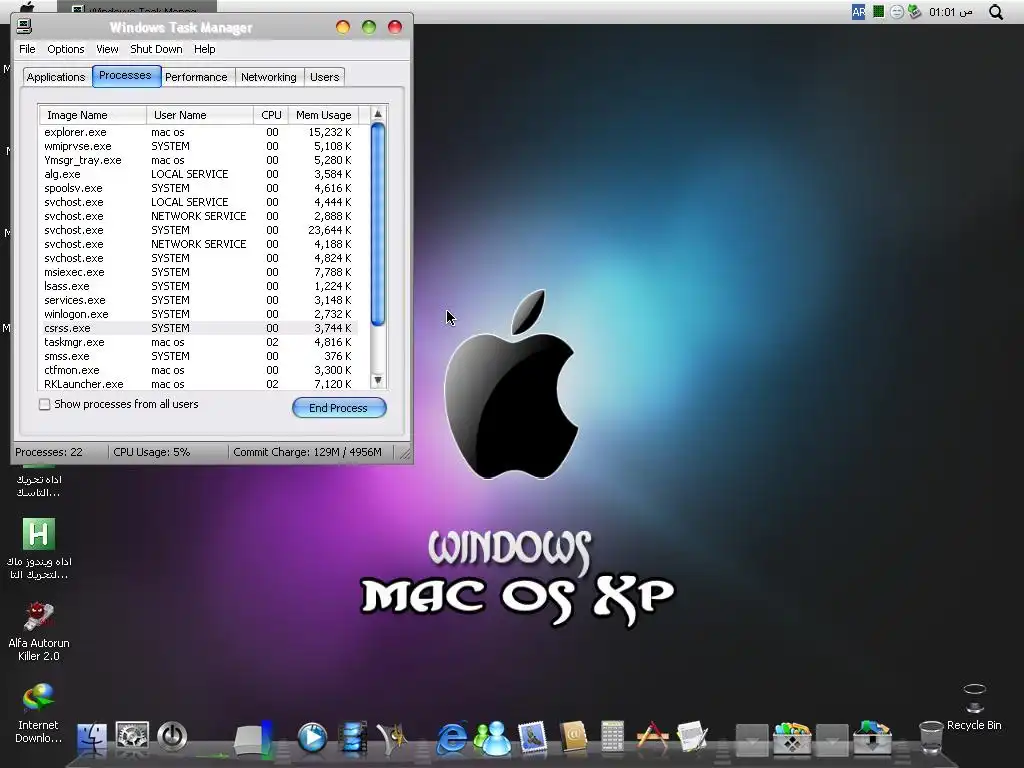Select the csrss.exe process row
This screenshot has height=768, width=1024.
[x=199, y=328]
